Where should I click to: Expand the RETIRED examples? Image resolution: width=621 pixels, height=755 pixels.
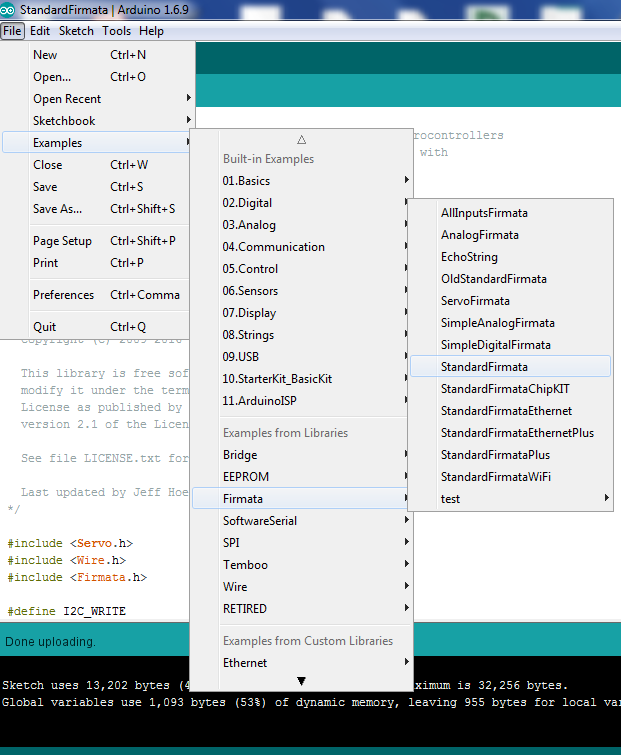[301, 609]
